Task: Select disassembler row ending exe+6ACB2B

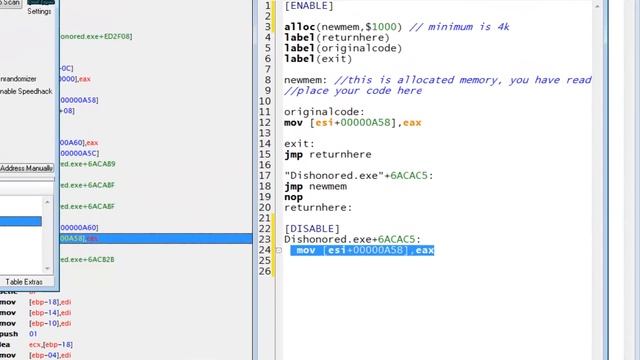Action: tap(87, 259)
